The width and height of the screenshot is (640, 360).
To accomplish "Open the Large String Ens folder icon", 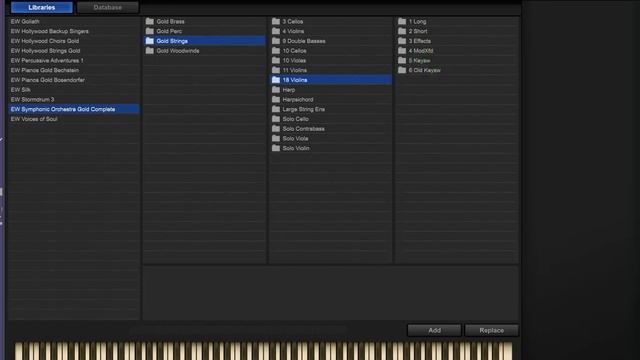I will [x=276, y=109].
